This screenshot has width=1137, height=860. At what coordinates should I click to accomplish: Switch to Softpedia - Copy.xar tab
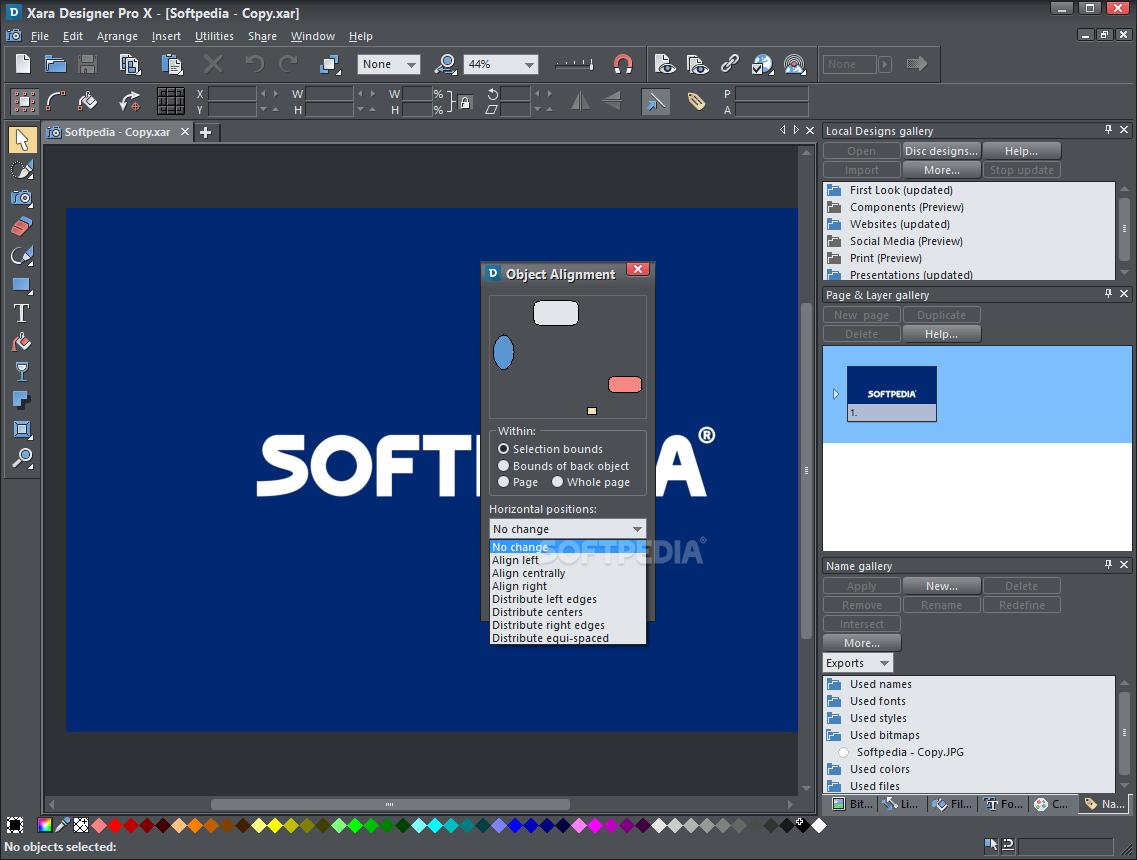117,132
